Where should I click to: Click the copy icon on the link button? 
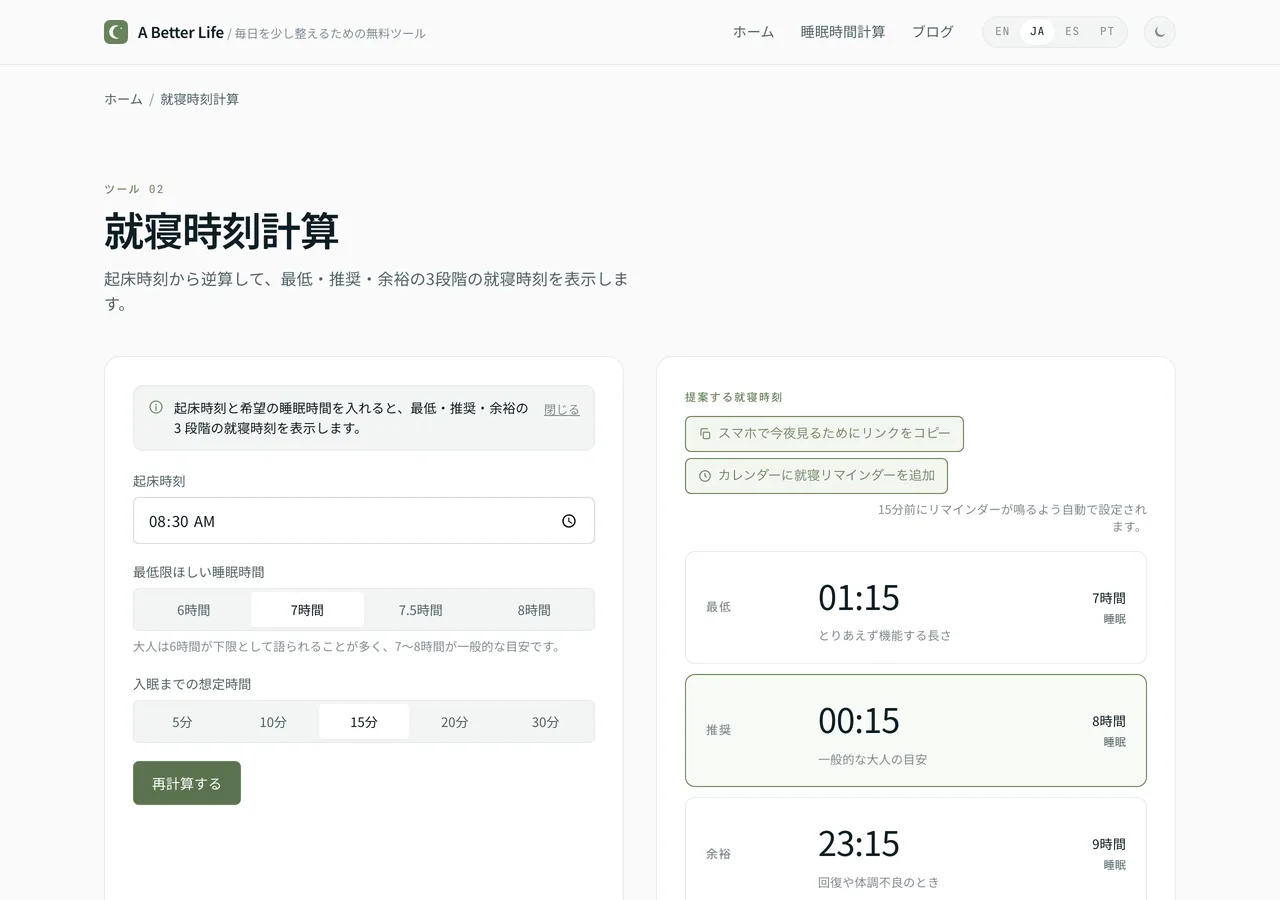tap(705, 434)
